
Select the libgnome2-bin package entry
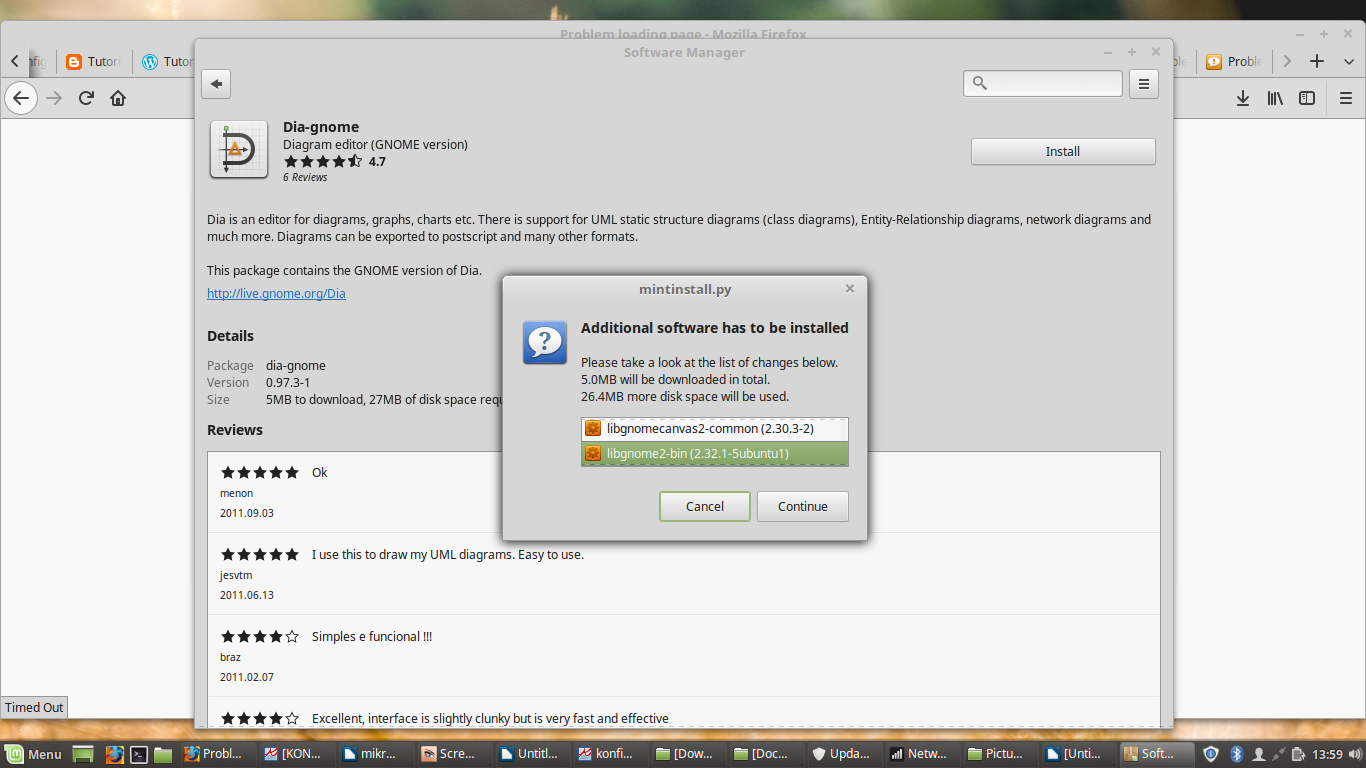pyautogui.click(x=714, y=453)
